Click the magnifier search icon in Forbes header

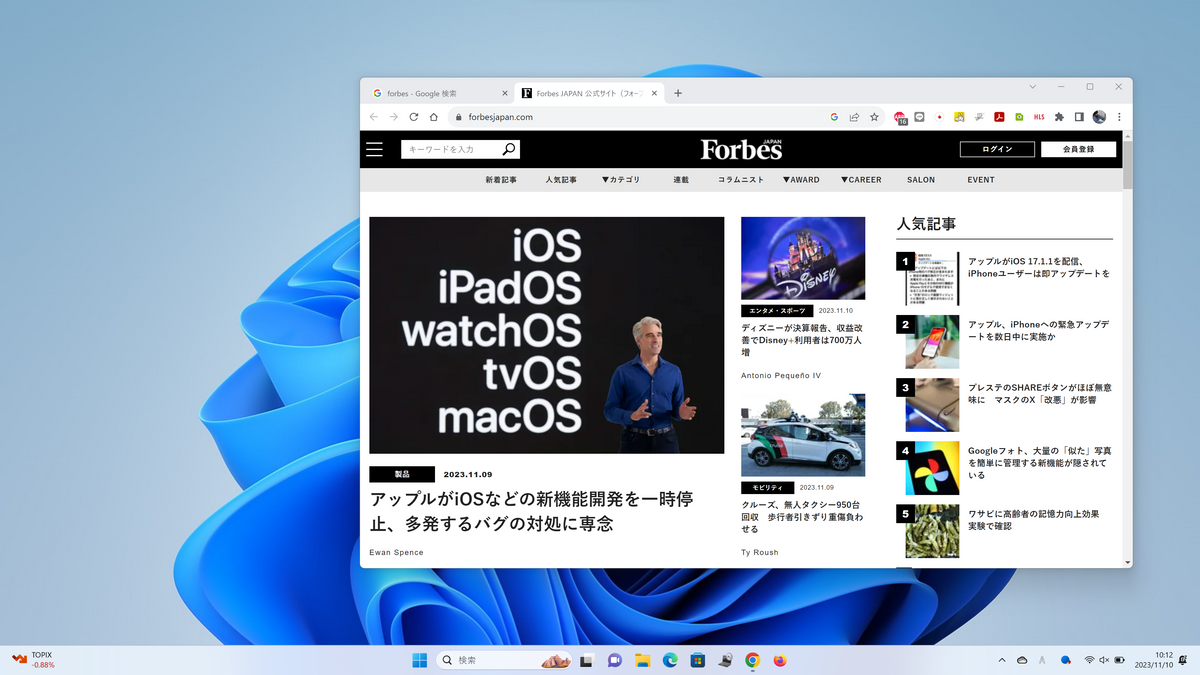(x=509, y=149)
